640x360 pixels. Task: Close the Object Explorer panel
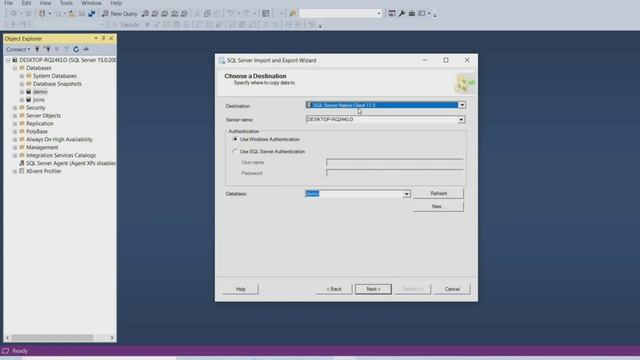click(x=111, y=38)
